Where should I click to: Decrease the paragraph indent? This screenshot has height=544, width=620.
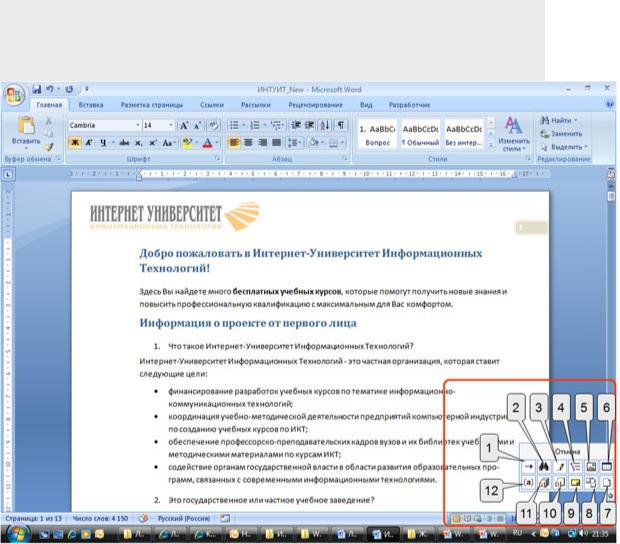(x=296, y=125)
